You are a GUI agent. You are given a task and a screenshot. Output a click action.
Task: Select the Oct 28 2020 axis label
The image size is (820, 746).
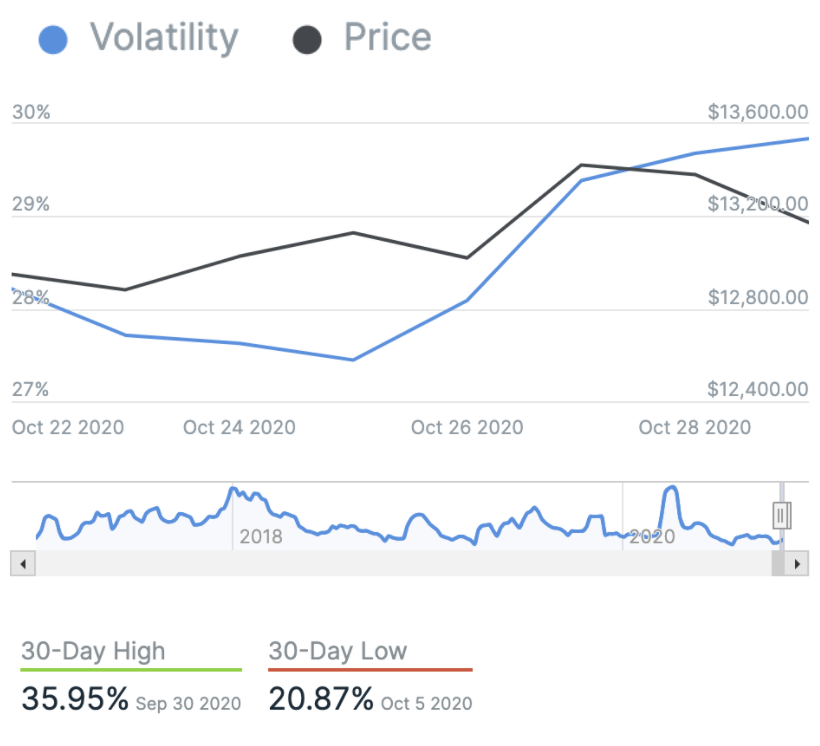point(695,428)
